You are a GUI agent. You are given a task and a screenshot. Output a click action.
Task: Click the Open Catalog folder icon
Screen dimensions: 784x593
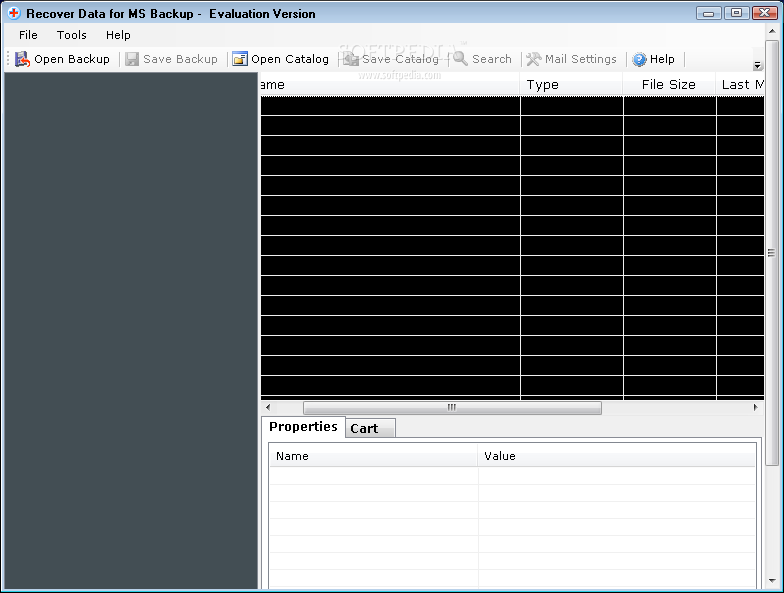[x=240, y=59]
